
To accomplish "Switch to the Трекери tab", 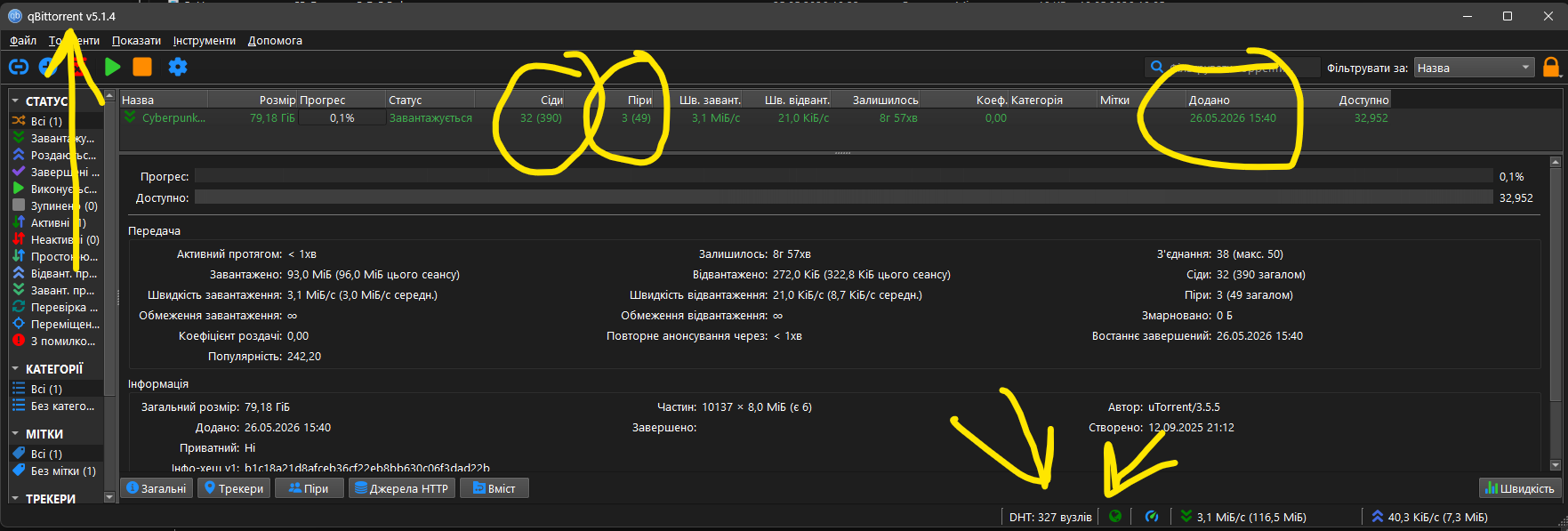I will point(234,488).
